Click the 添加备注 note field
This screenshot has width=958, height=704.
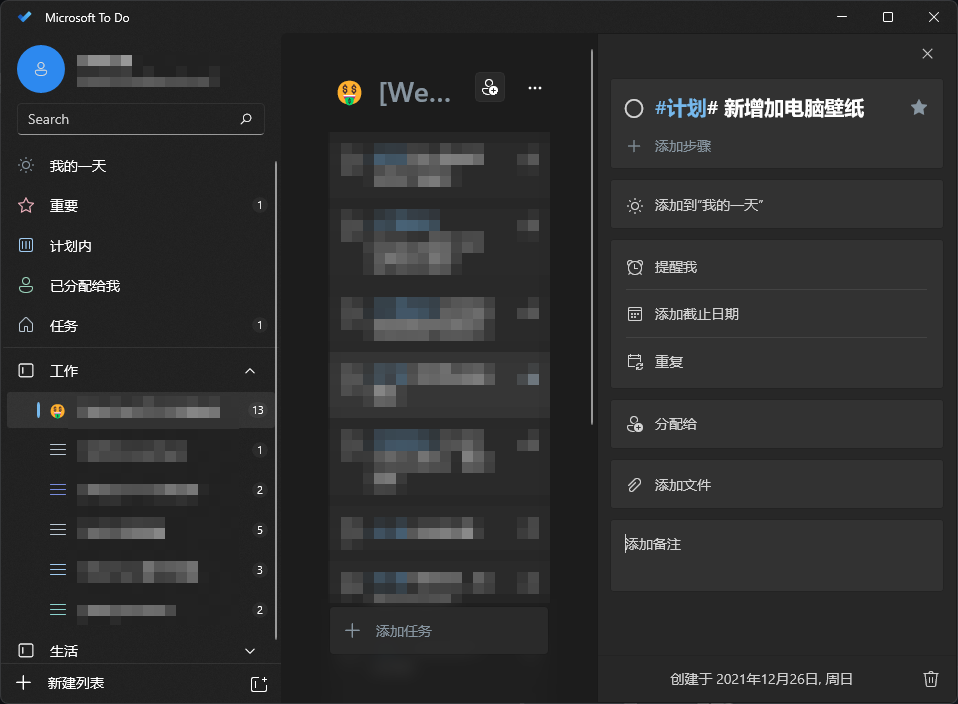(x=777, y=556)
